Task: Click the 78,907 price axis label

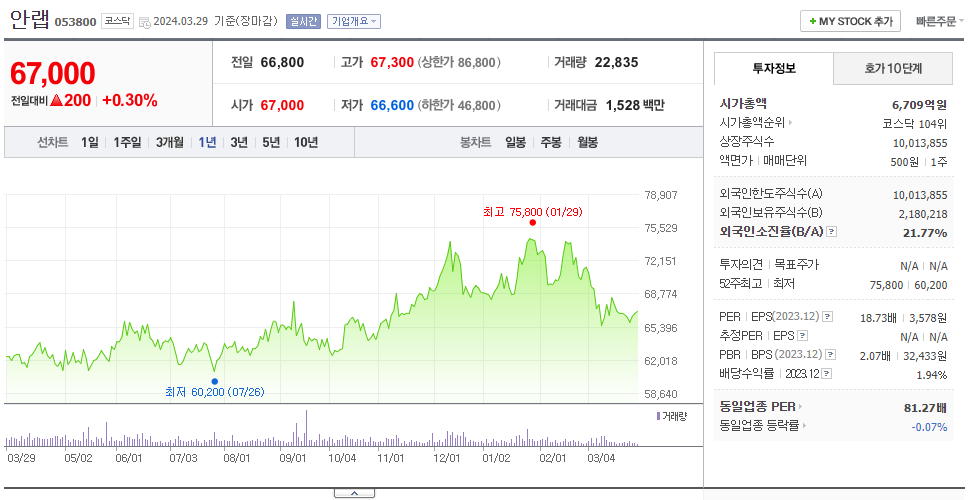Action: 661,195
